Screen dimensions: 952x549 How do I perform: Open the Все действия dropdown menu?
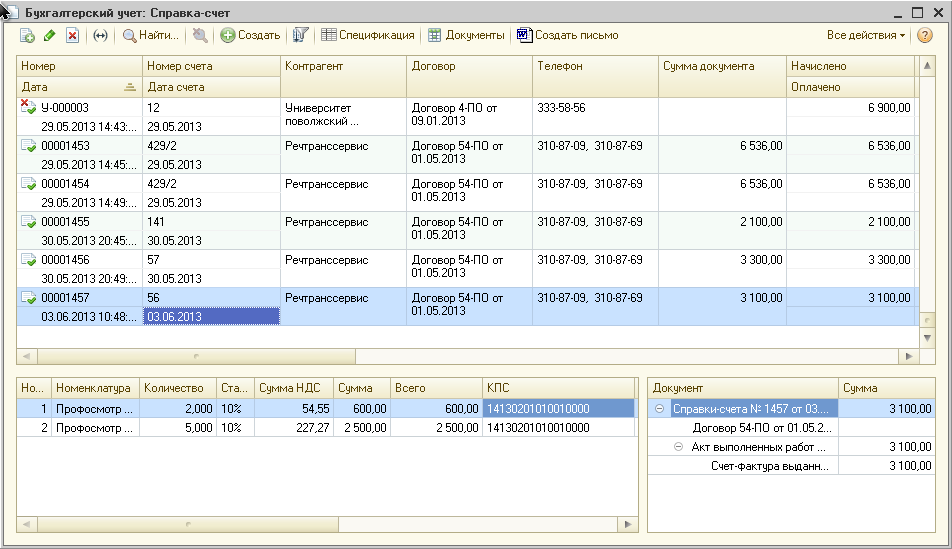coord(866,35)
